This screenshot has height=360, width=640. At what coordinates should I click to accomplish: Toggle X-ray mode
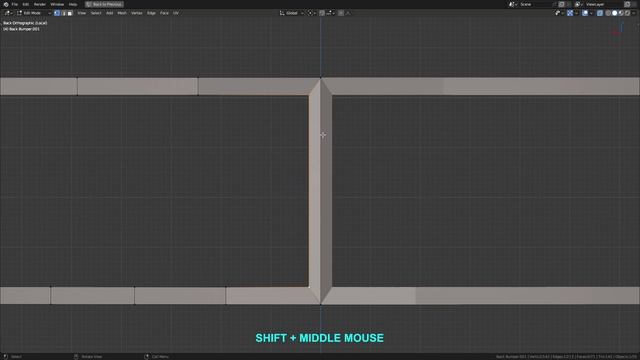(600, 13)
